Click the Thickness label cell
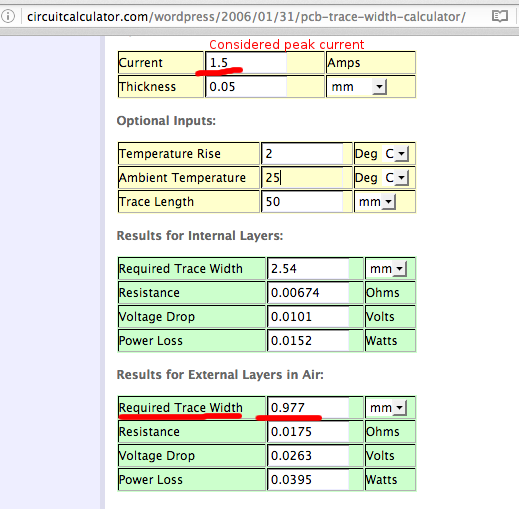 click(x=161, y=87)
